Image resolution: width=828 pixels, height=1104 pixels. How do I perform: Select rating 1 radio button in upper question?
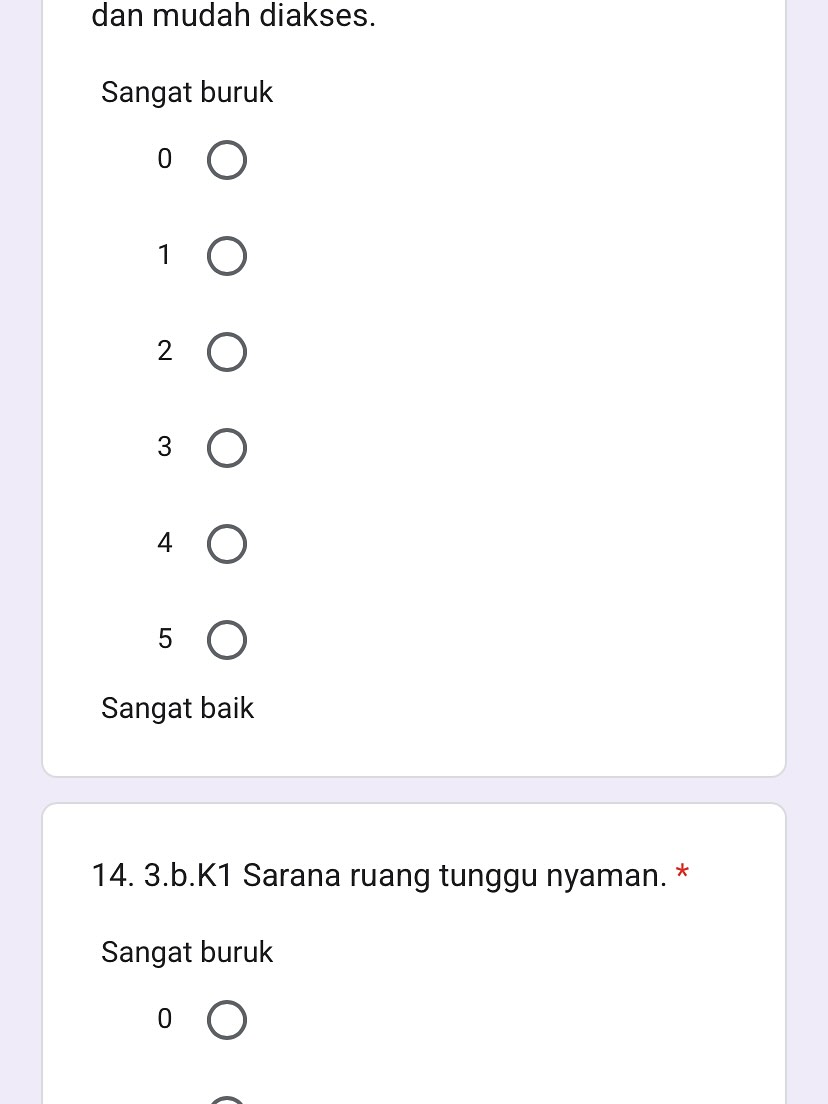227,257
